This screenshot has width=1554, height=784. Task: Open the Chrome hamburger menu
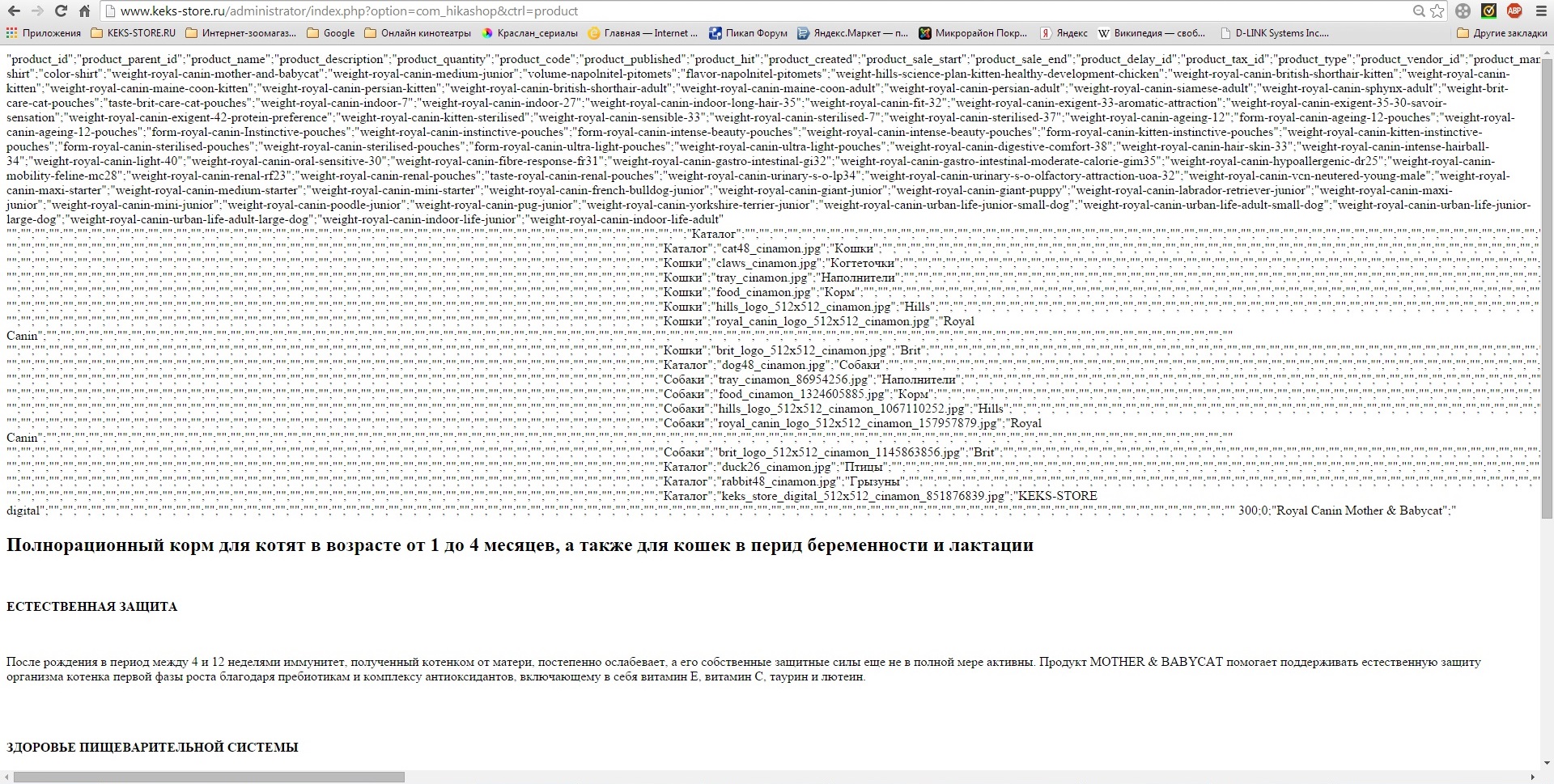click(x=1539, y=11)
